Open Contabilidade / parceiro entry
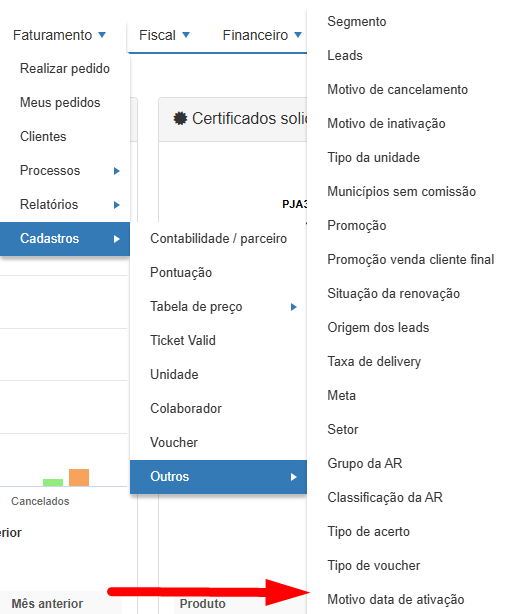 (219, 238)
